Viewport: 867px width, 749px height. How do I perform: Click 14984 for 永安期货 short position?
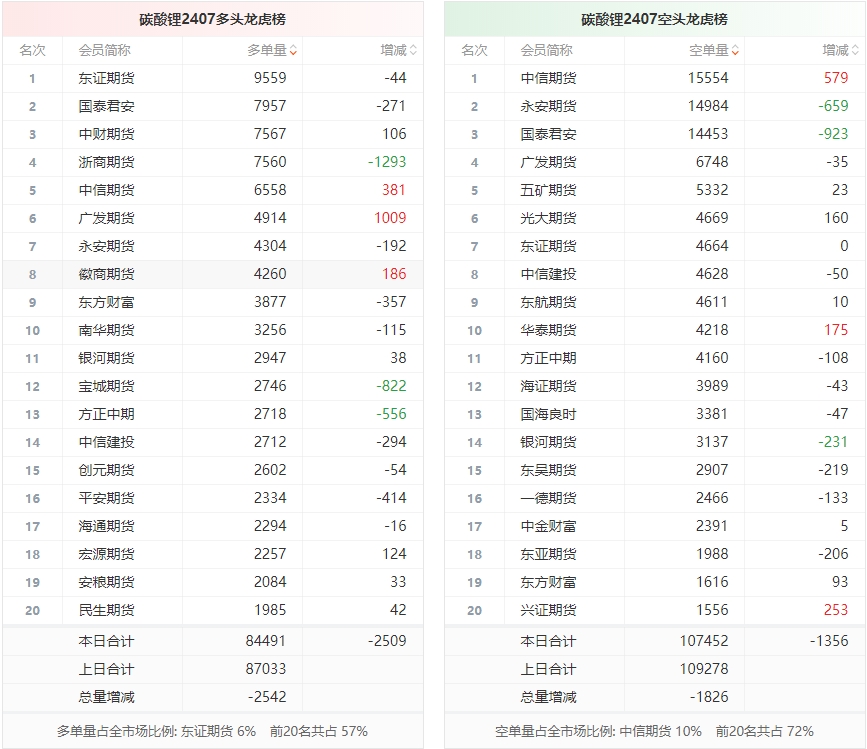[x=708, y=106]
